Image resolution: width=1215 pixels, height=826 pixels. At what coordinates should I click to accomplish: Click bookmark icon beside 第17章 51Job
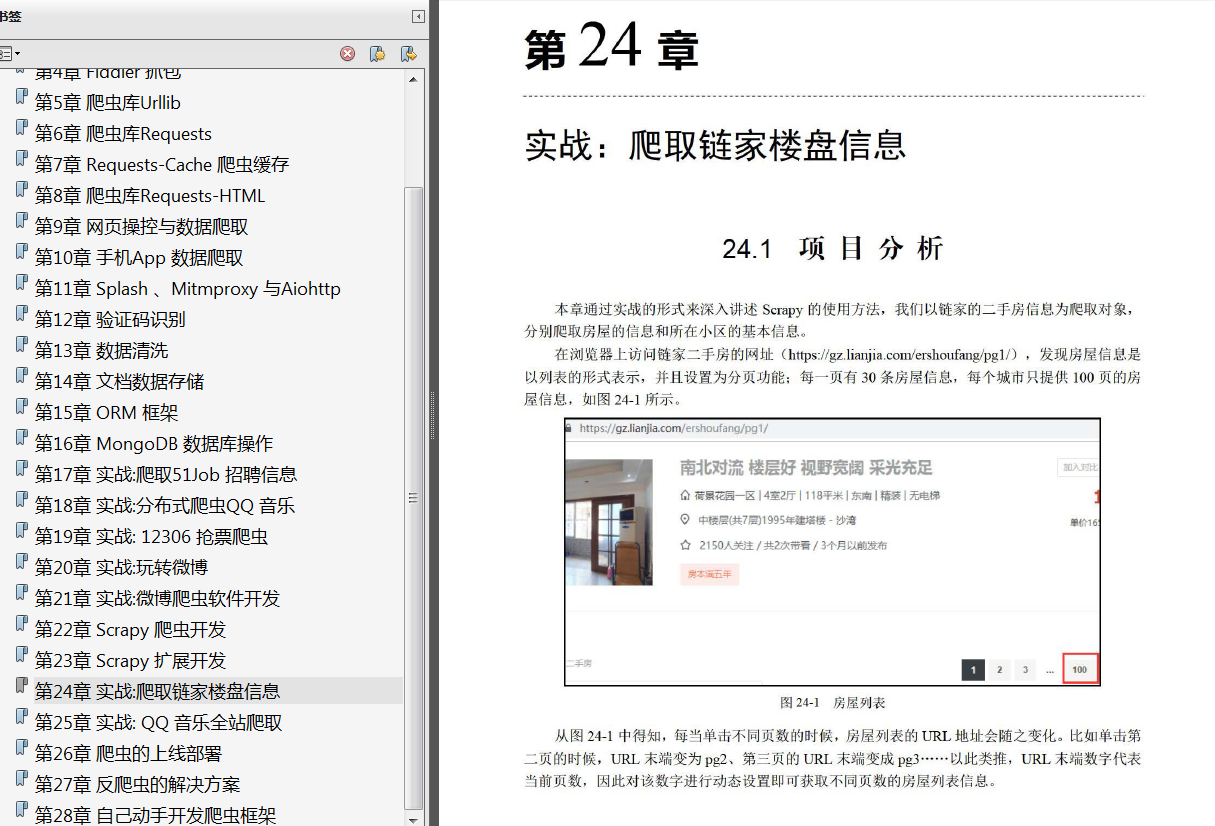click(x=21, y=470)
